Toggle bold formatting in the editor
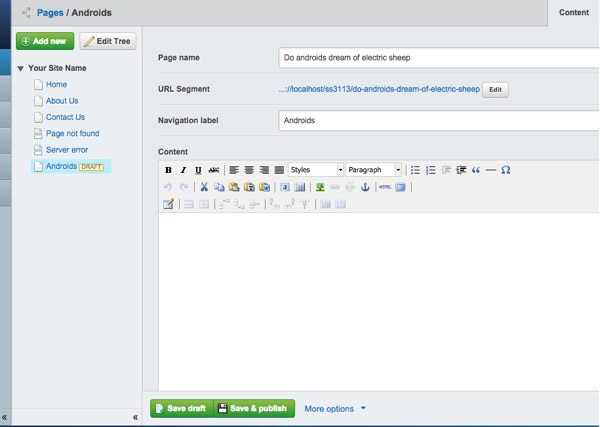Viewport: 600px width, 427px height. (168, 170)
